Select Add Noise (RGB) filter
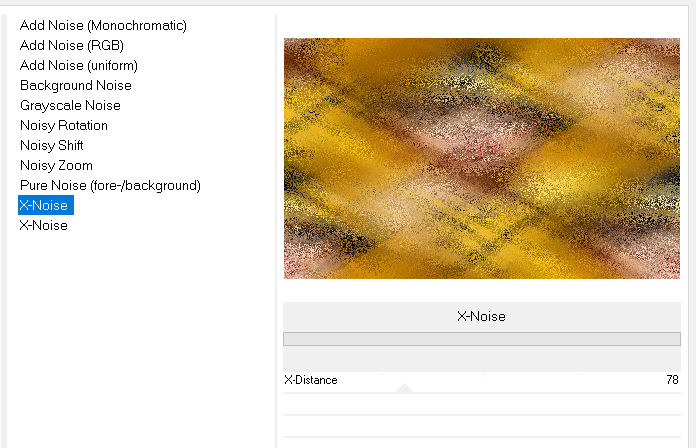The width and height of the screenshot is (696, 448). [71, 45]
